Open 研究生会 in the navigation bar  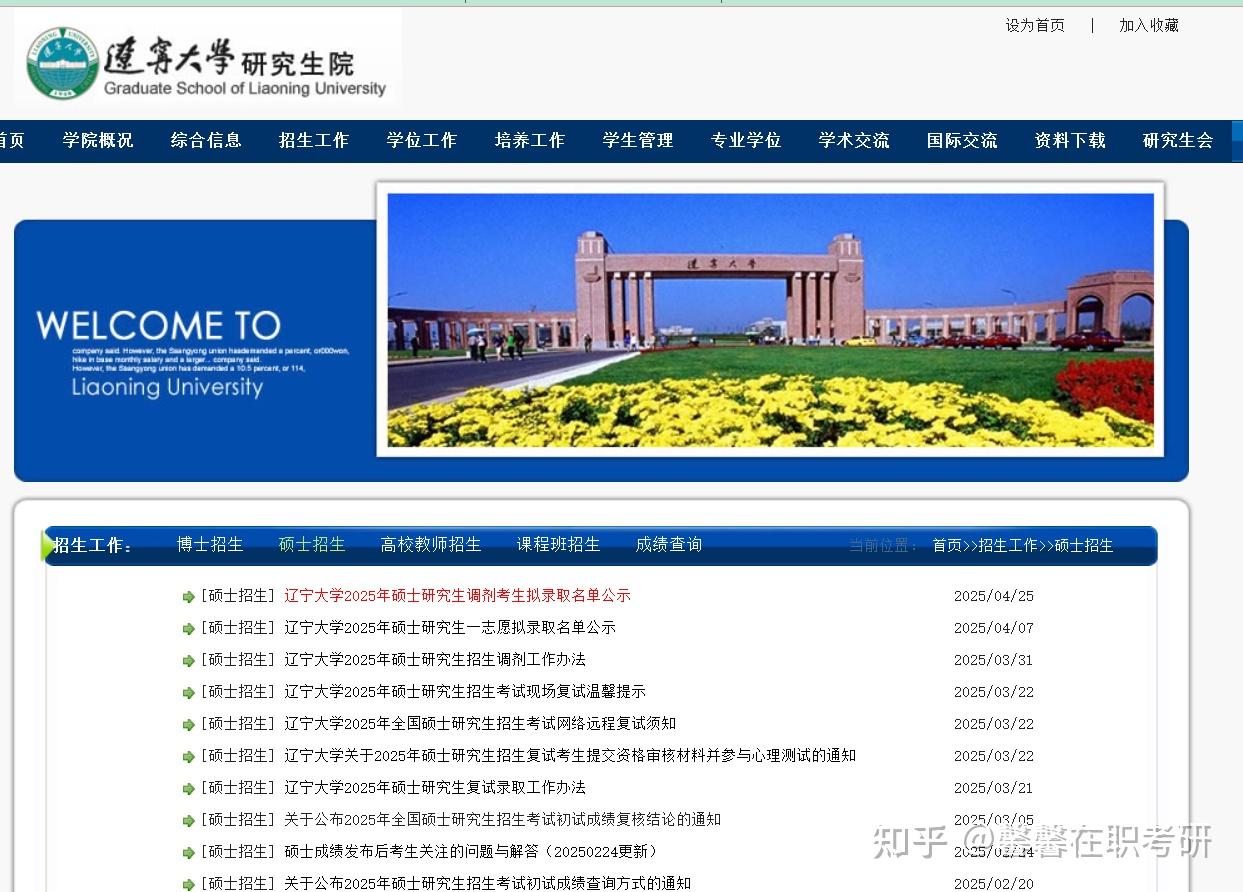[x=1178, y=141]
